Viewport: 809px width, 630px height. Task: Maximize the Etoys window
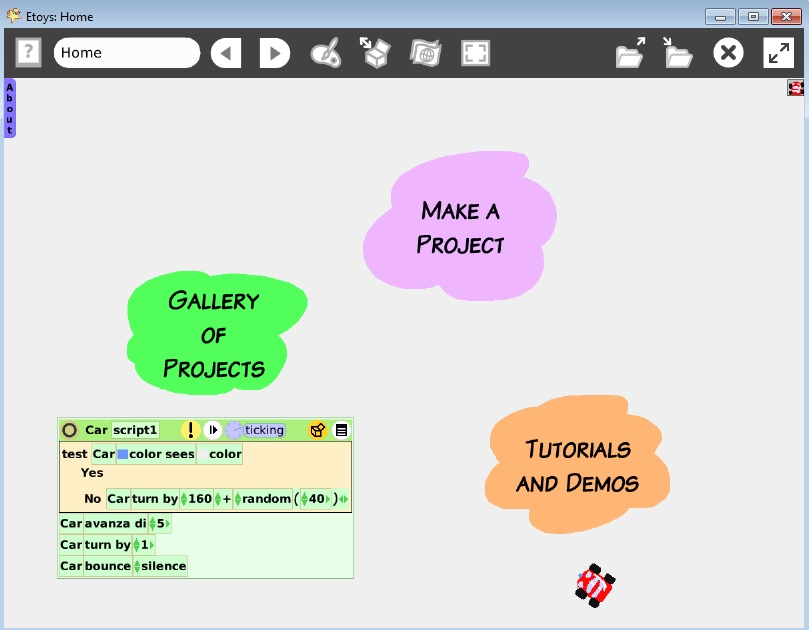point(753,17)
